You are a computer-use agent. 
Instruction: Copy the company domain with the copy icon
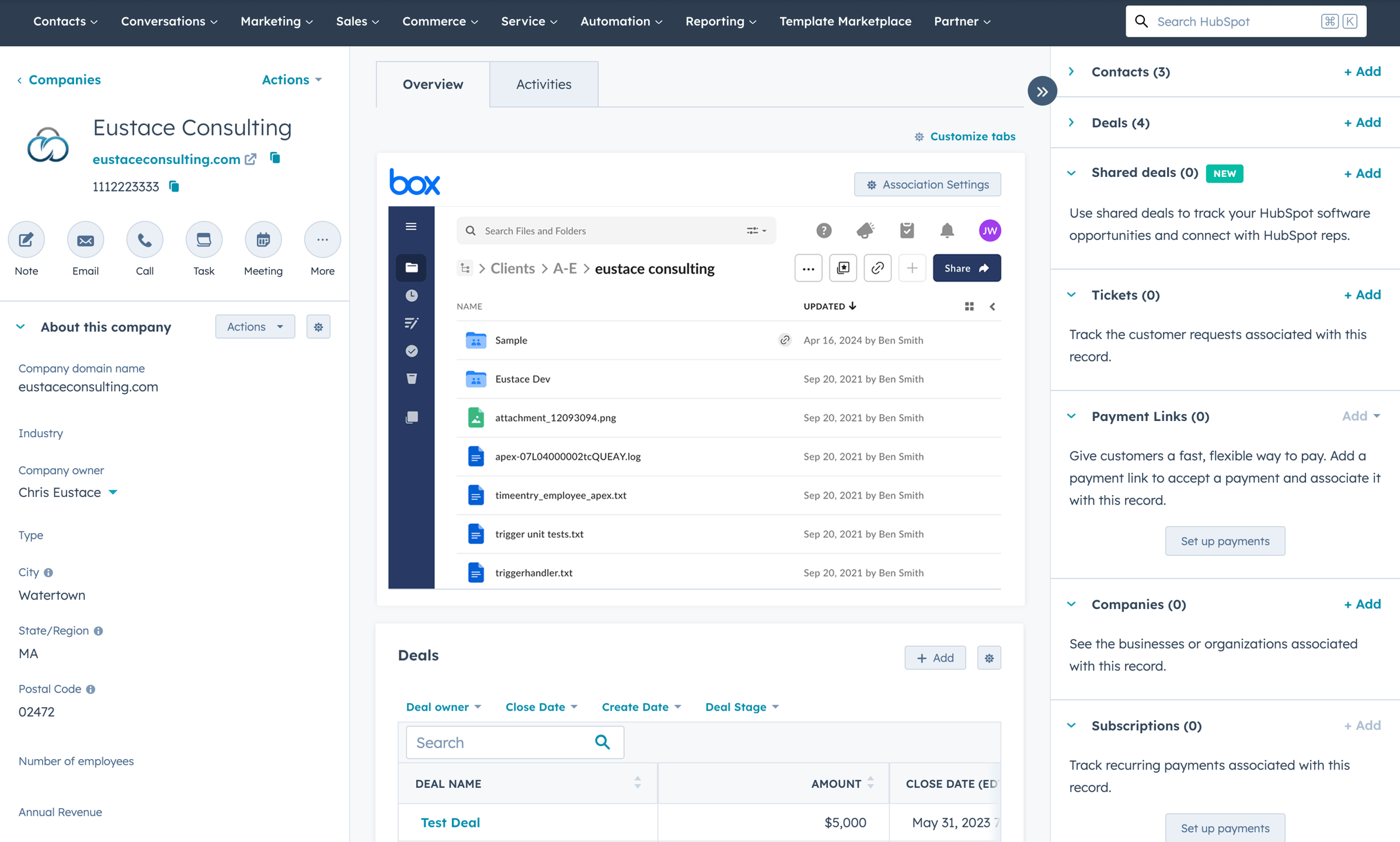(x=275, y=158)
